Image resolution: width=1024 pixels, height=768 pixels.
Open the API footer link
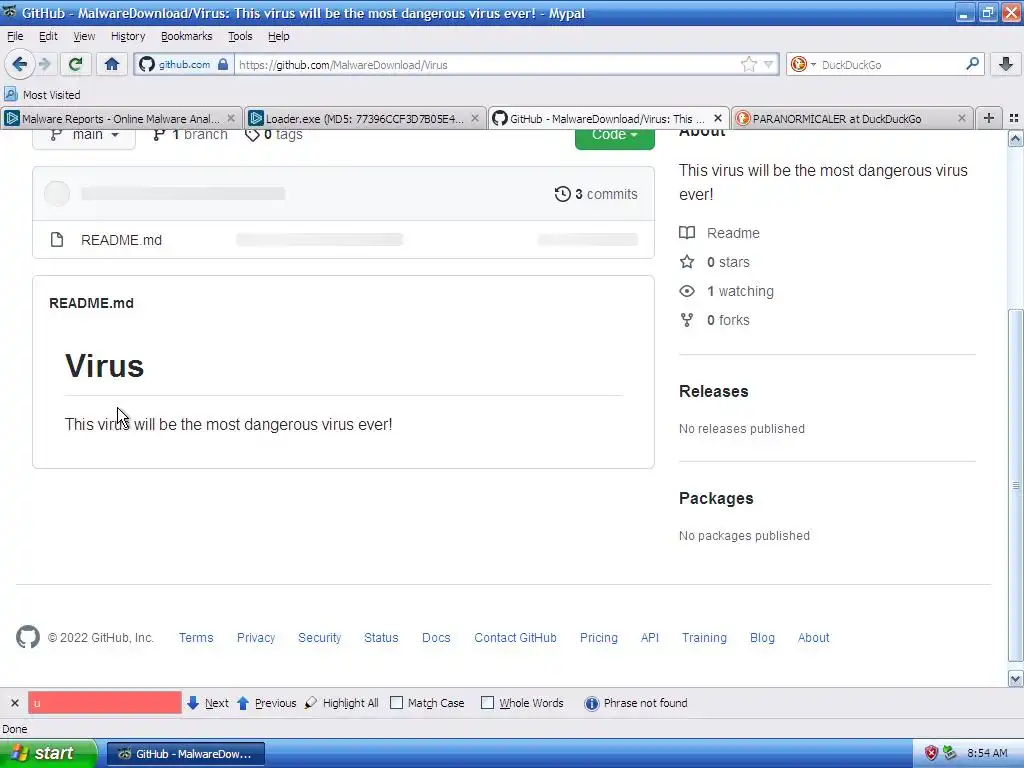[x=650, y=637]
